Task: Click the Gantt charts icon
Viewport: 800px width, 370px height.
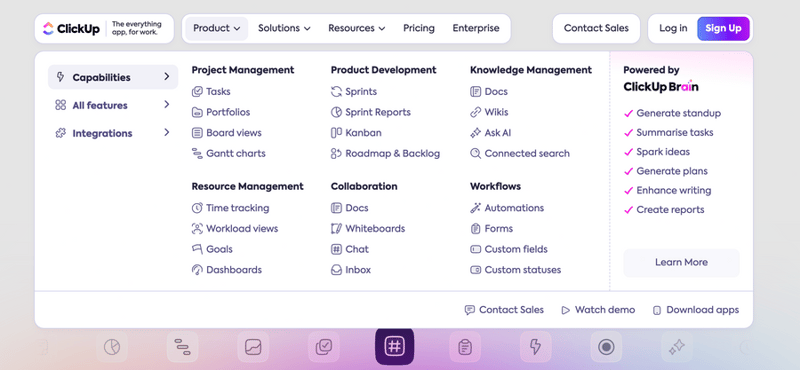Action: pos(197,153)
